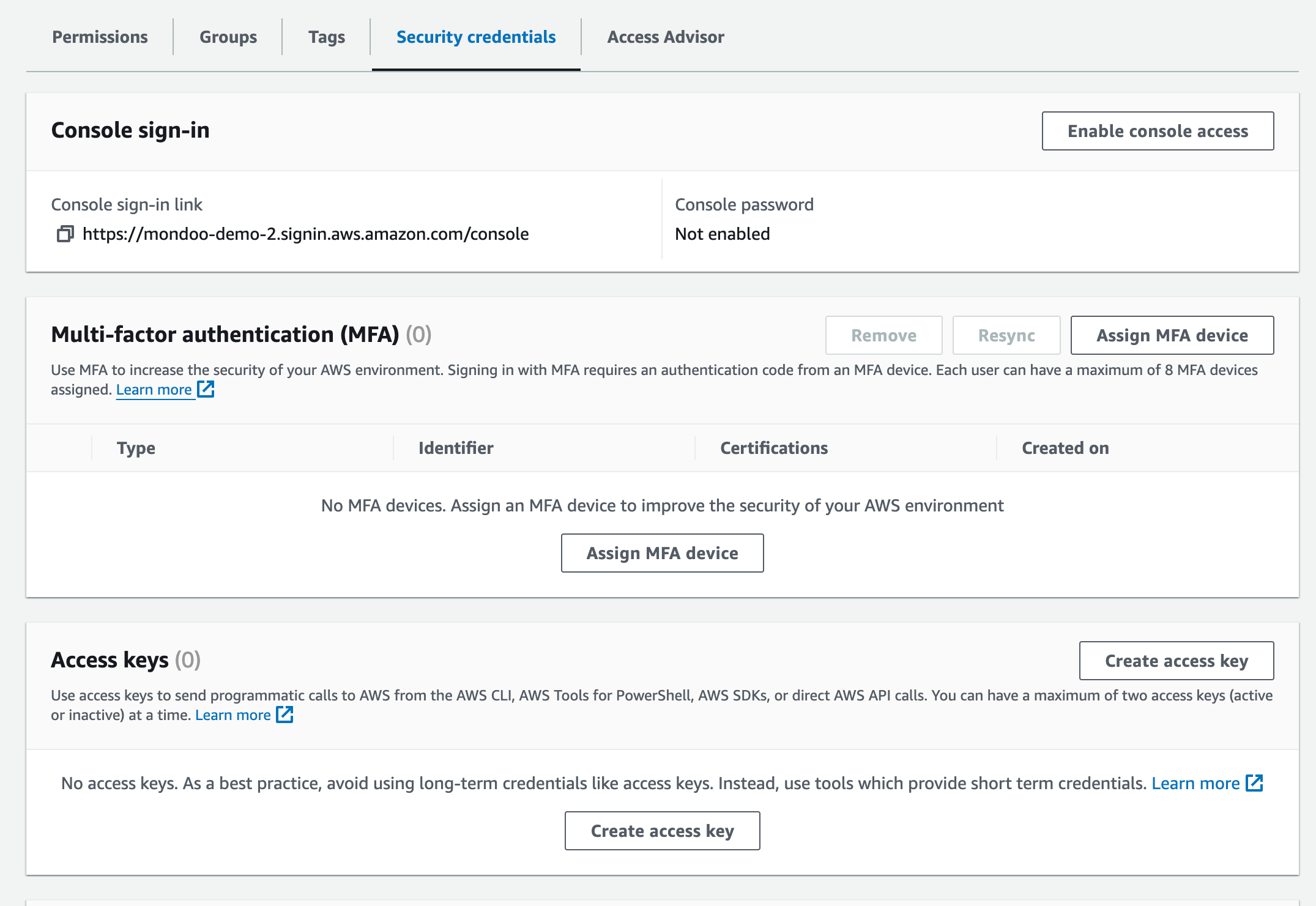Click the console sign-in URL
The image size is (1316, 906).
(305, 234)
